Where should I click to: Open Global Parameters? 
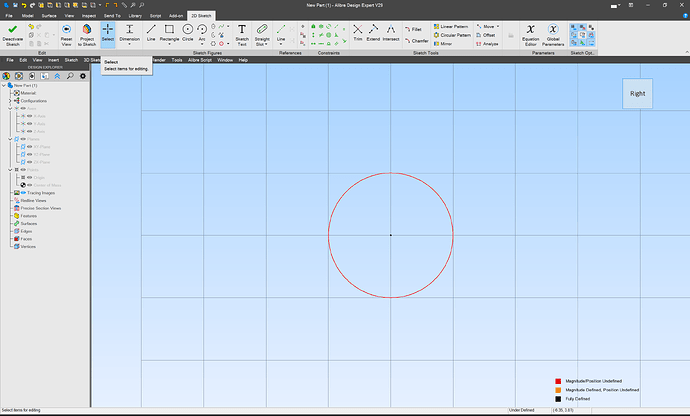tap(553, 34)
